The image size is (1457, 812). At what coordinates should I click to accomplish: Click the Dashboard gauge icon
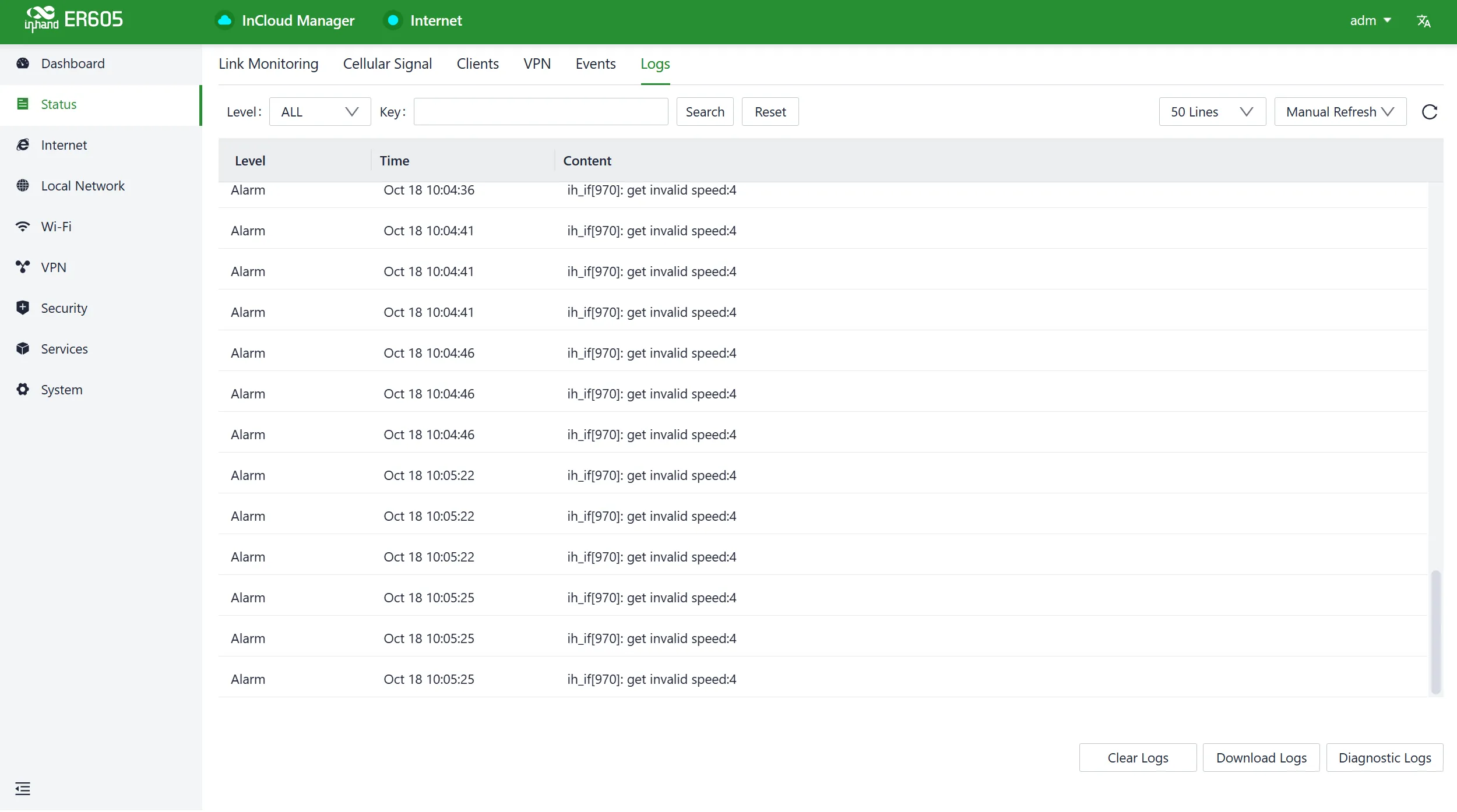click(x=23, y=63)
